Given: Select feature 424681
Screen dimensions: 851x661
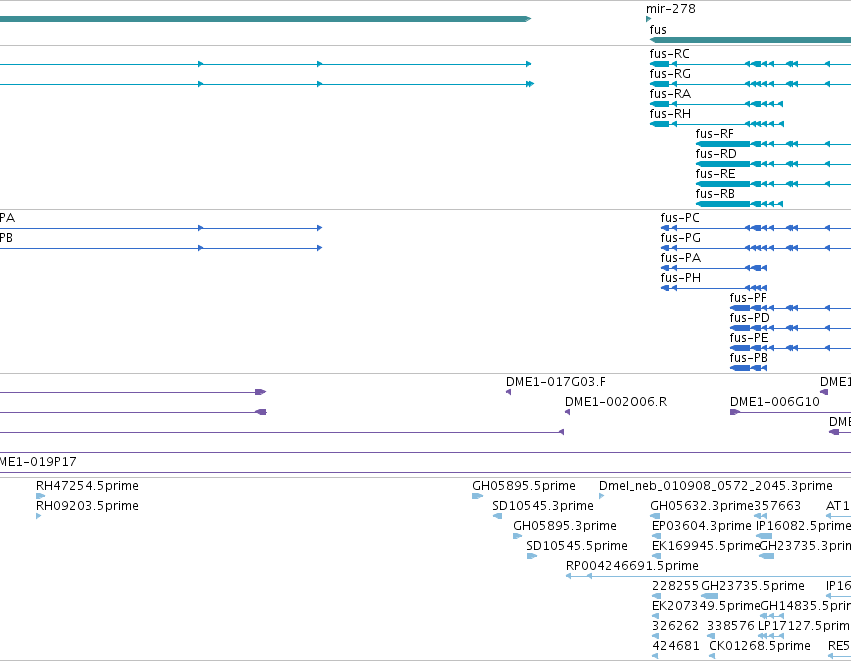Looking at the screenshot, I should [676, 646].
